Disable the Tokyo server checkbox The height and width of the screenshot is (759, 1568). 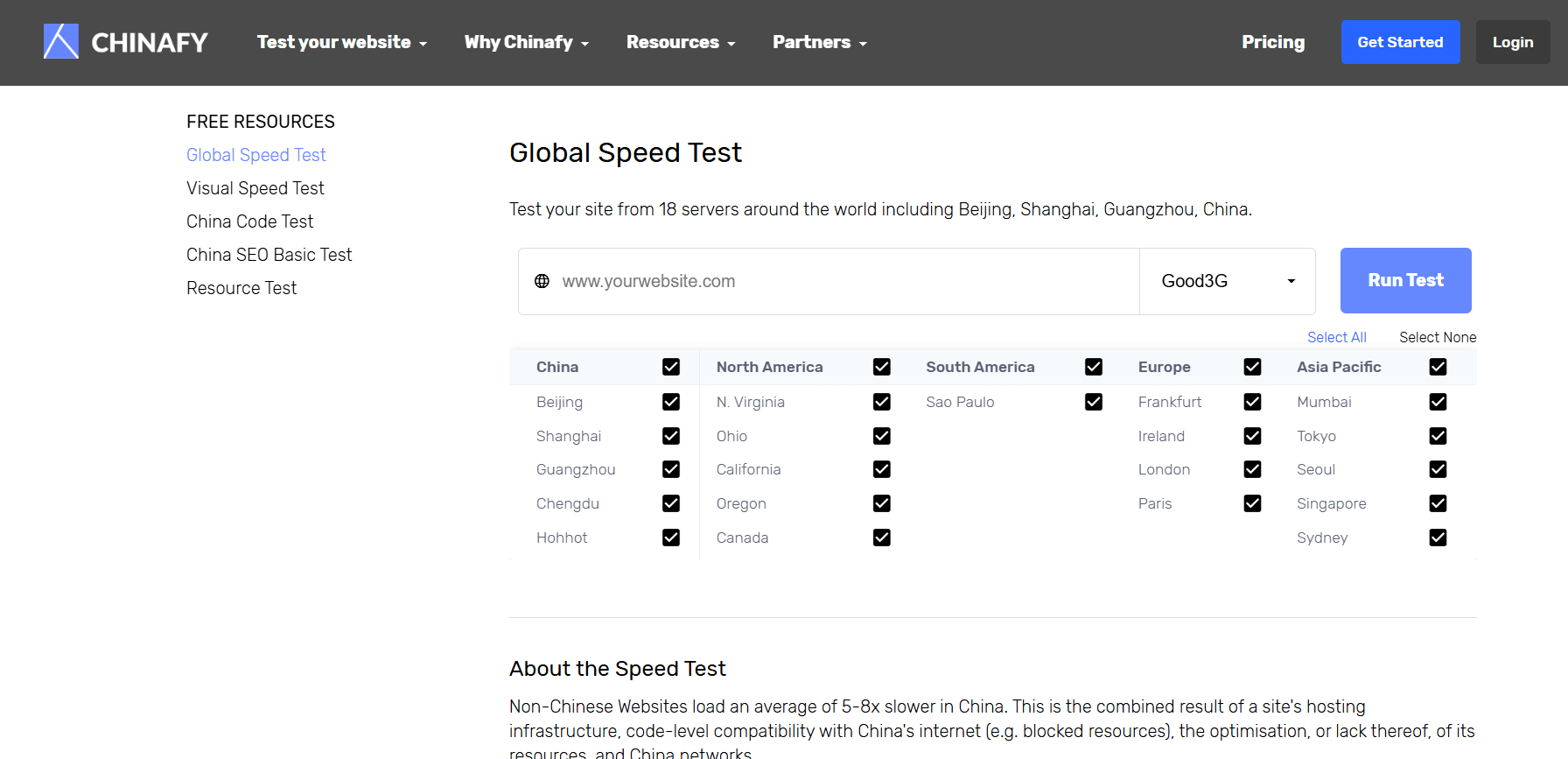coord(1437,436)
